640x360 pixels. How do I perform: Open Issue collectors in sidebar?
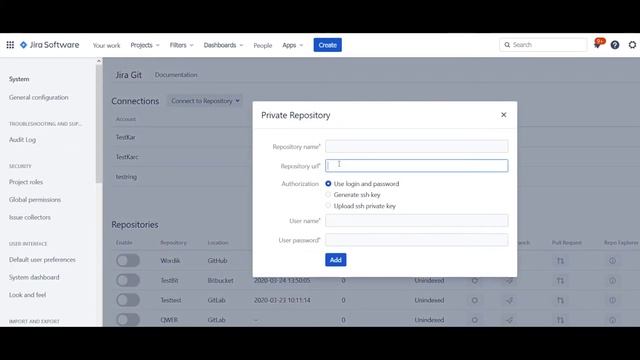pos(30,217)
